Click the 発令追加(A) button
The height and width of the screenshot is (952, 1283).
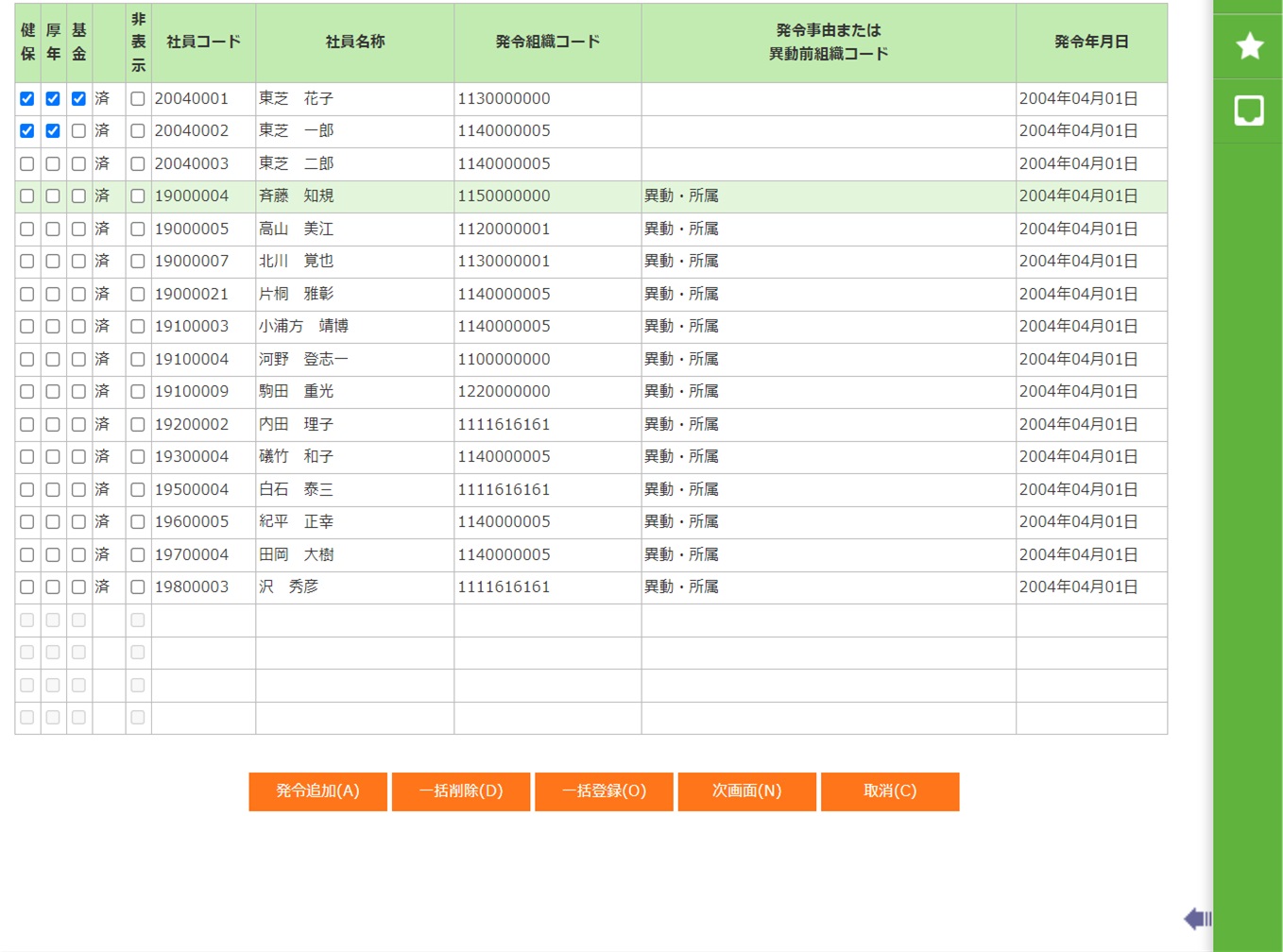click(x=317, y=791)
